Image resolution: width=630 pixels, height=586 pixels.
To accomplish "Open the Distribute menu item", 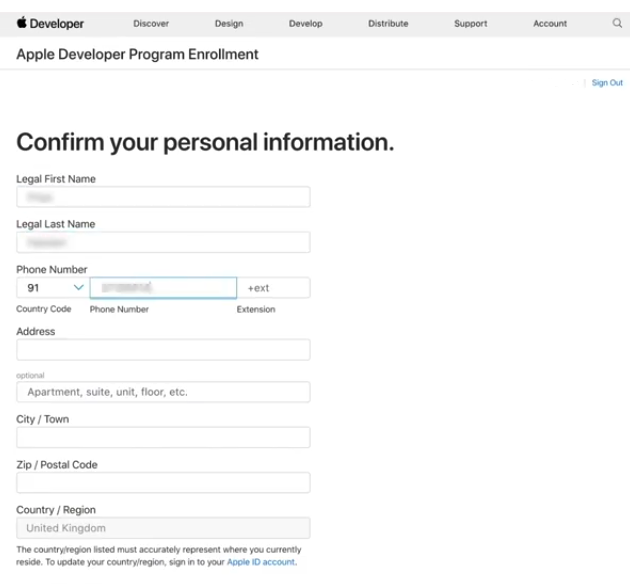I will [388, 24].
